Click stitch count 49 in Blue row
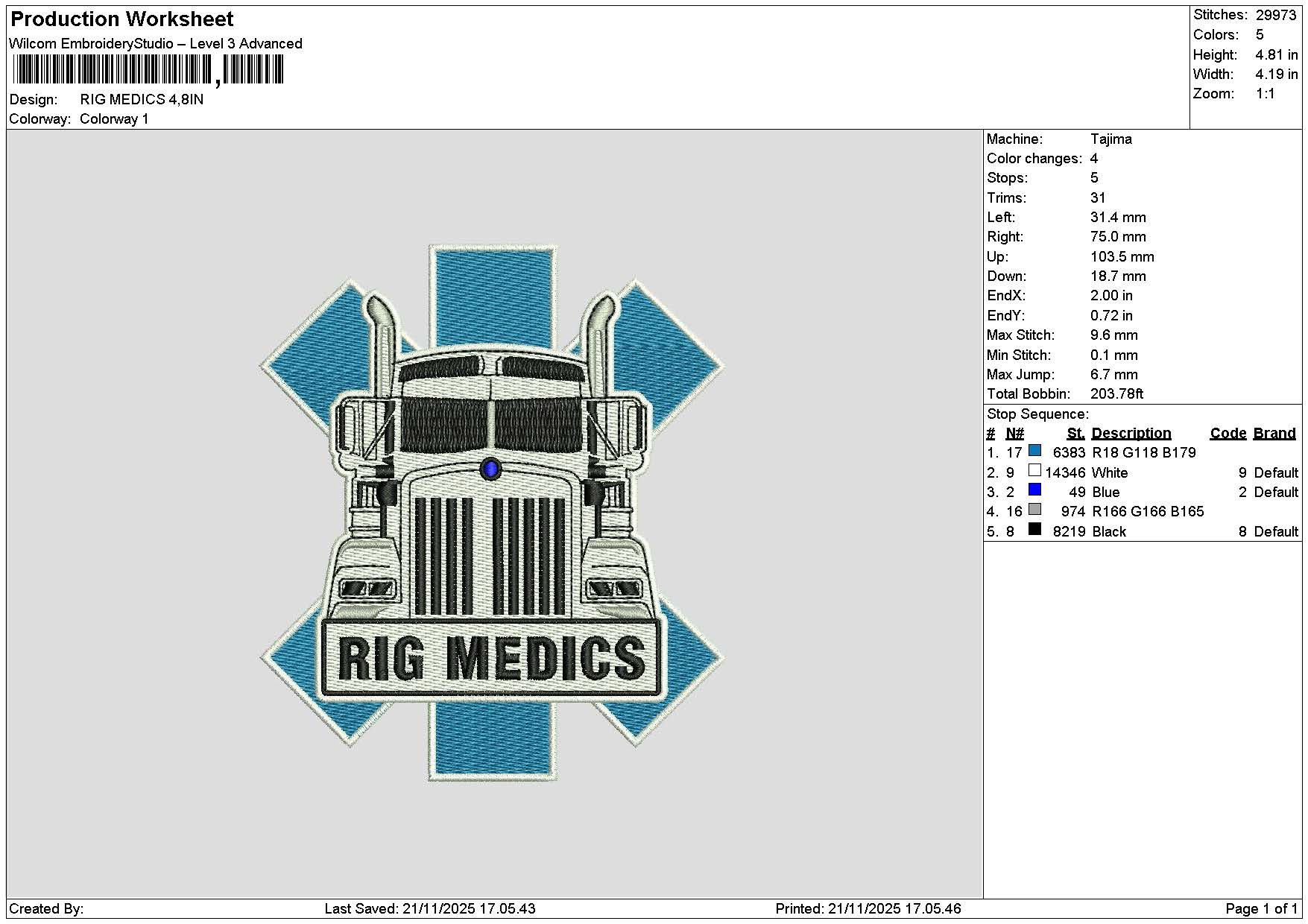 coord(1077,492)
